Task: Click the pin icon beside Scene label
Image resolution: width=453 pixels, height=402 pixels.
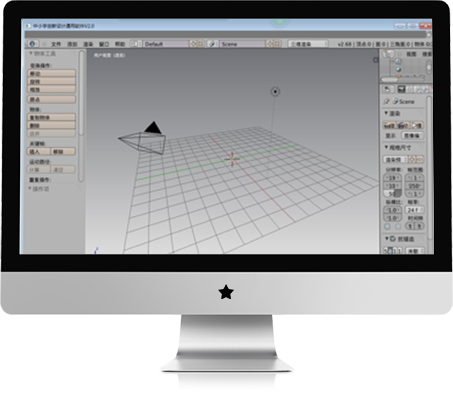Action: tap(386, 101)
